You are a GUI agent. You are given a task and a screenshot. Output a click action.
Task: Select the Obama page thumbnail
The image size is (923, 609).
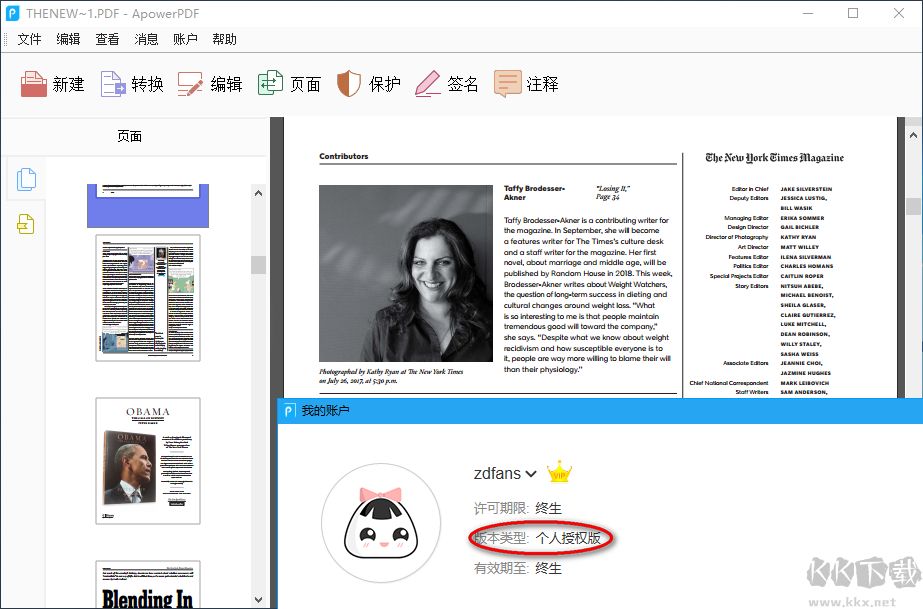(x=147, y=460)
